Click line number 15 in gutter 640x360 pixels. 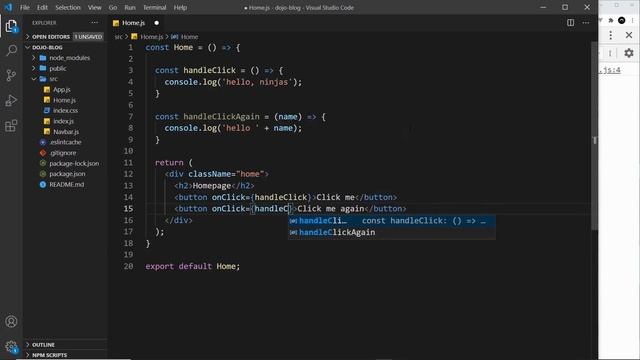click(x=128, y=209)
